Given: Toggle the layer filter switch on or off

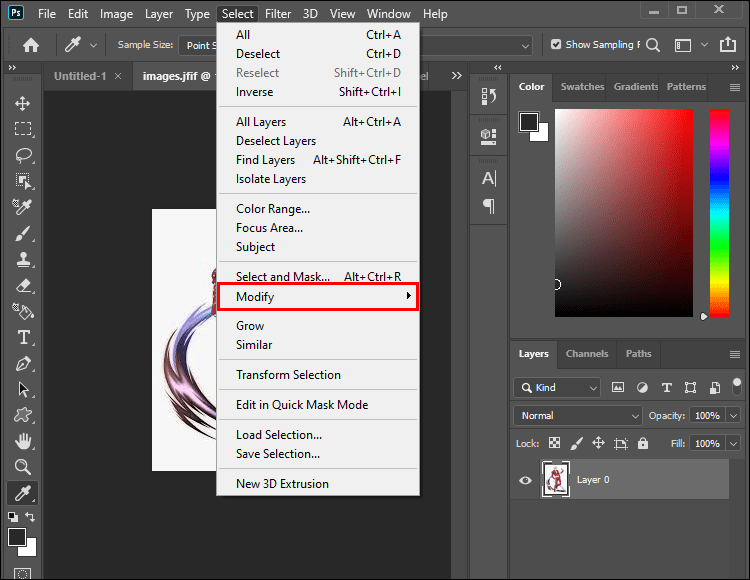Looking at the screenshot, I should [x=737, y=387].
